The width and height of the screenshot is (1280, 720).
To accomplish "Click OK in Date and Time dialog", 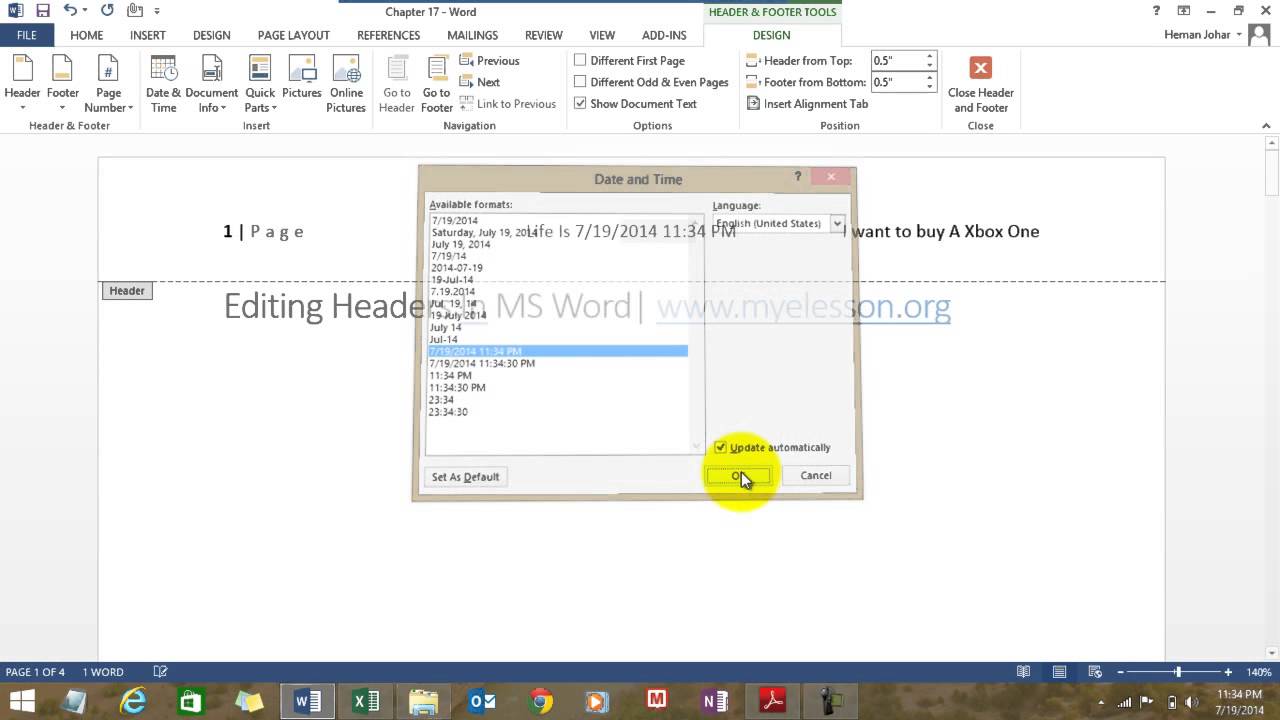I will tap(738, 476).
